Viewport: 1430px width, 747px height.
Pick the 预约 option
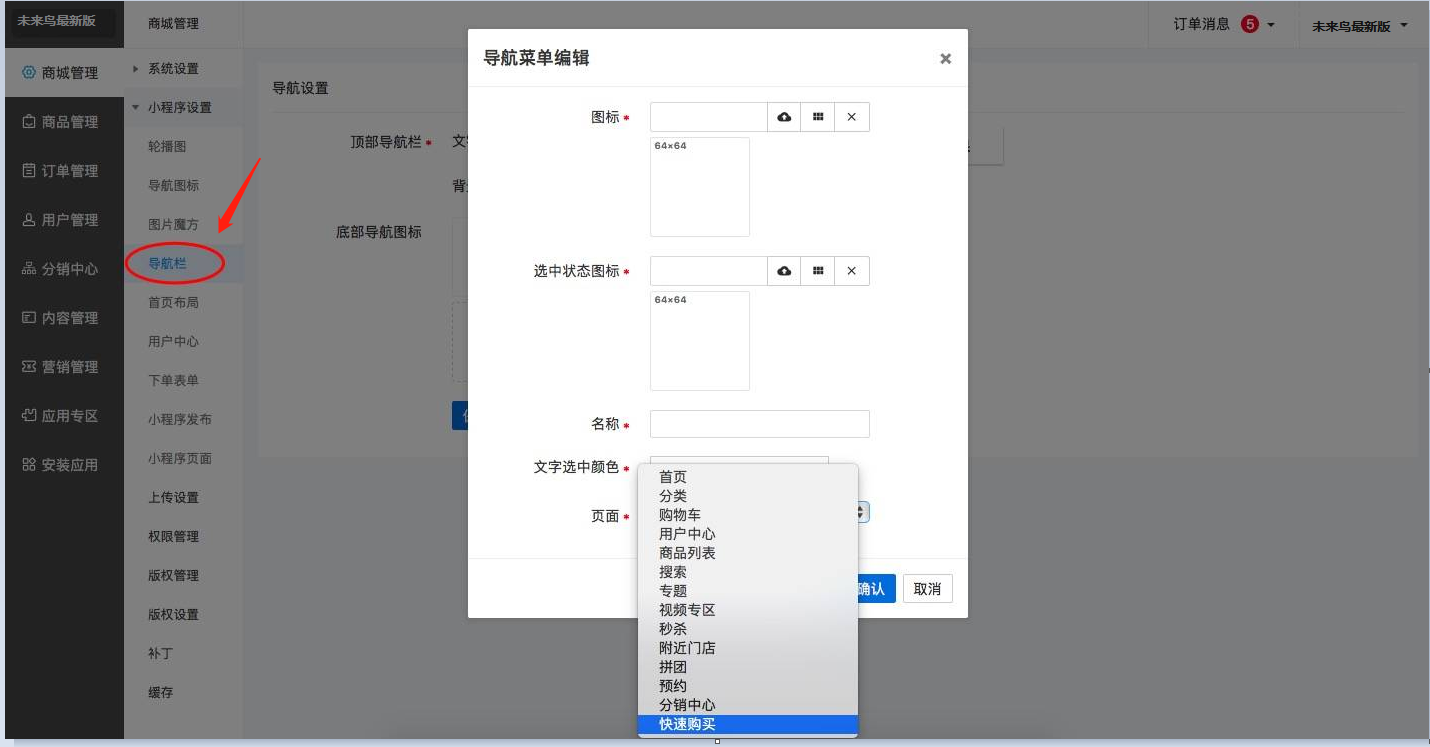(x=748, y=686)
